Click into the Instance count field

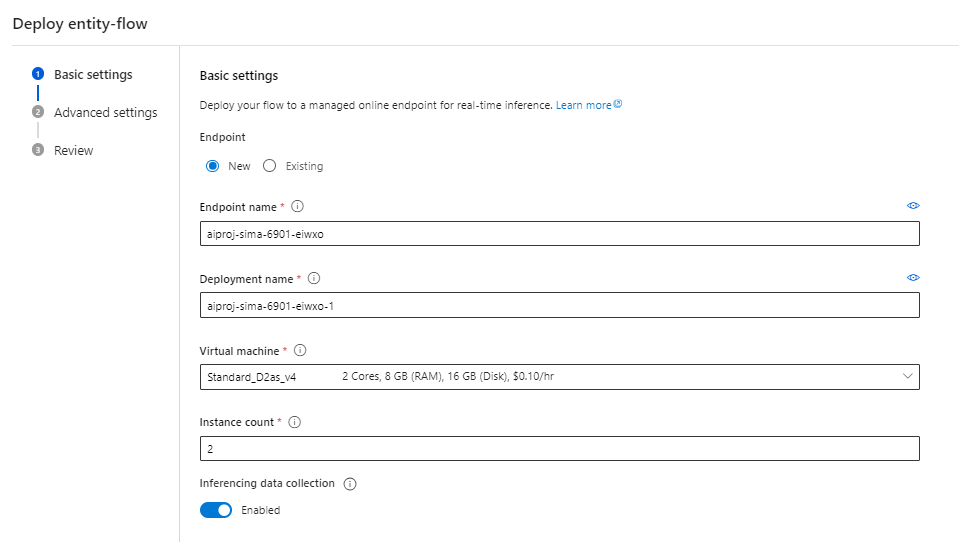click(558, 449)
